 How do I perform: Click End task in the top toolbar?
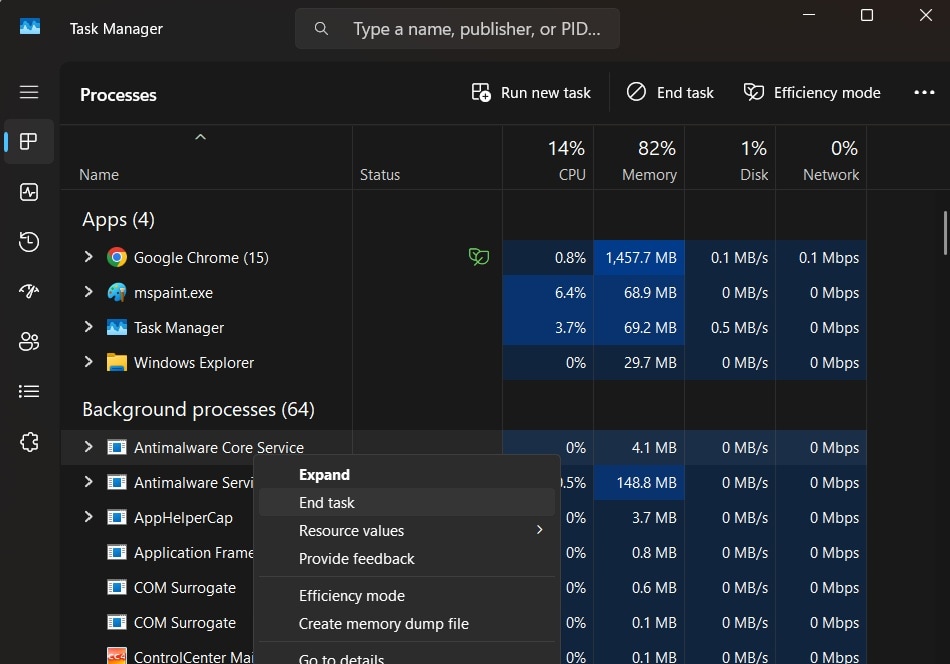click(670, 93)
